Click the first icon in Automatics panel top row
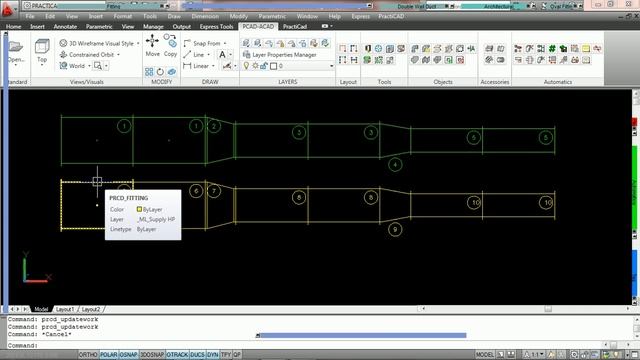 tap(518, 49)
